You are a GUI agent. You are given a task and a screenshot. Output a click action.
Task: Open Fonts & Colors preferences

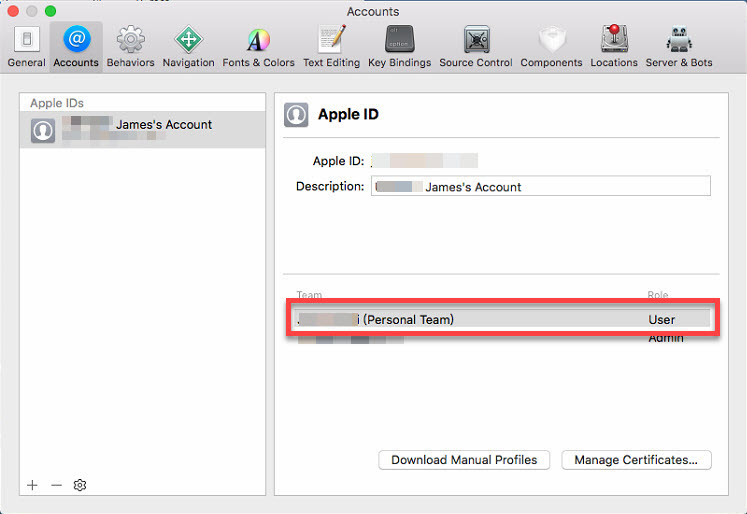[258, 47]
